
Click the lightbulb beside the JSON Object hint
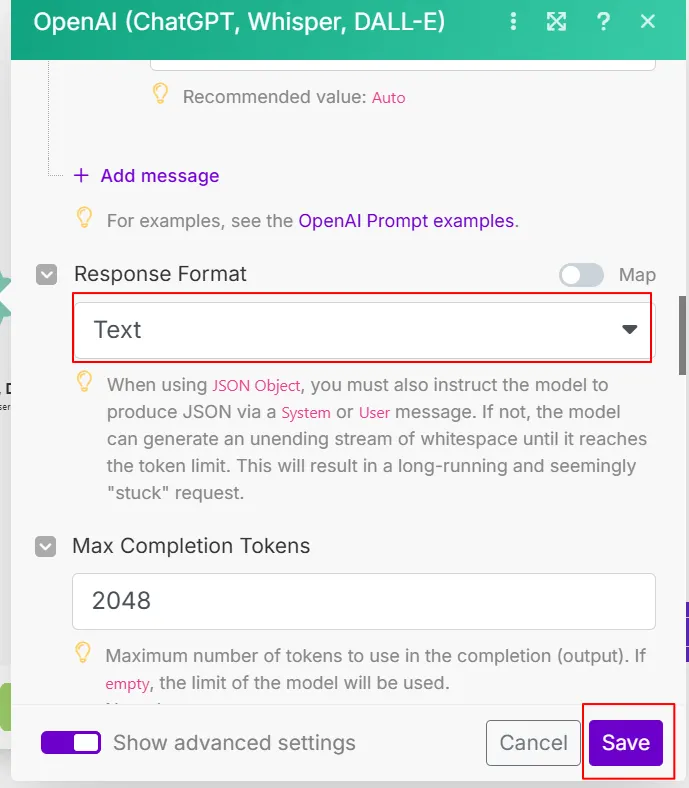pyautogui.click(x=85, y=381)
